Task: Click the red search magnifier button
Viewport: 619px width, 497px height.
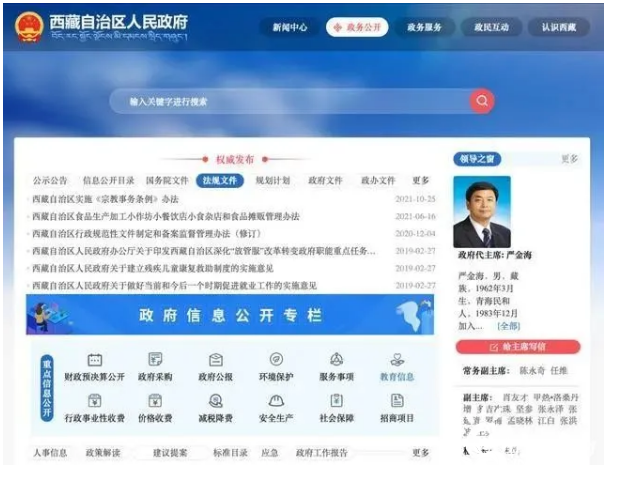Action: tap(482, 101)
